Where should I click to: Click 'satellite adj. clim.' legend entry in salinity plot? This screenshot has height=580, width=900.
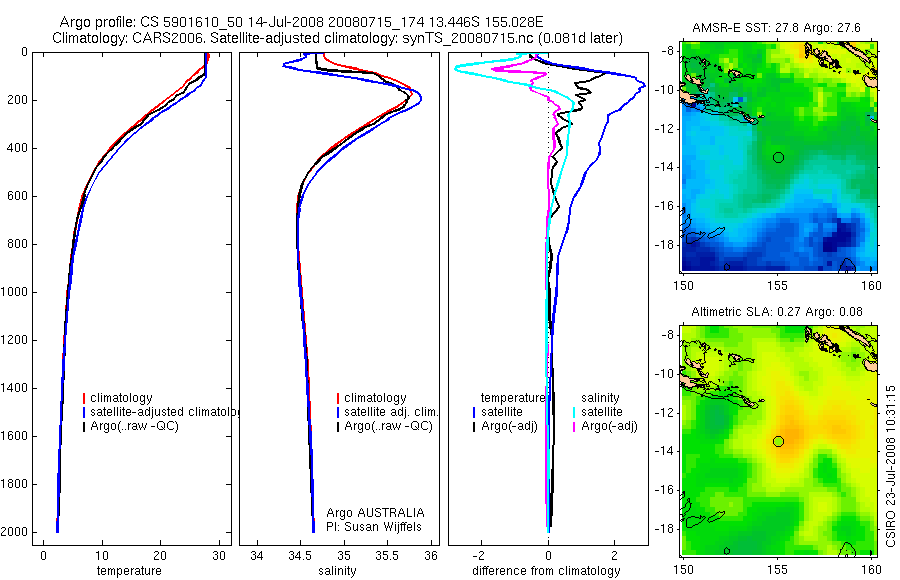click(x=391, y=412)
